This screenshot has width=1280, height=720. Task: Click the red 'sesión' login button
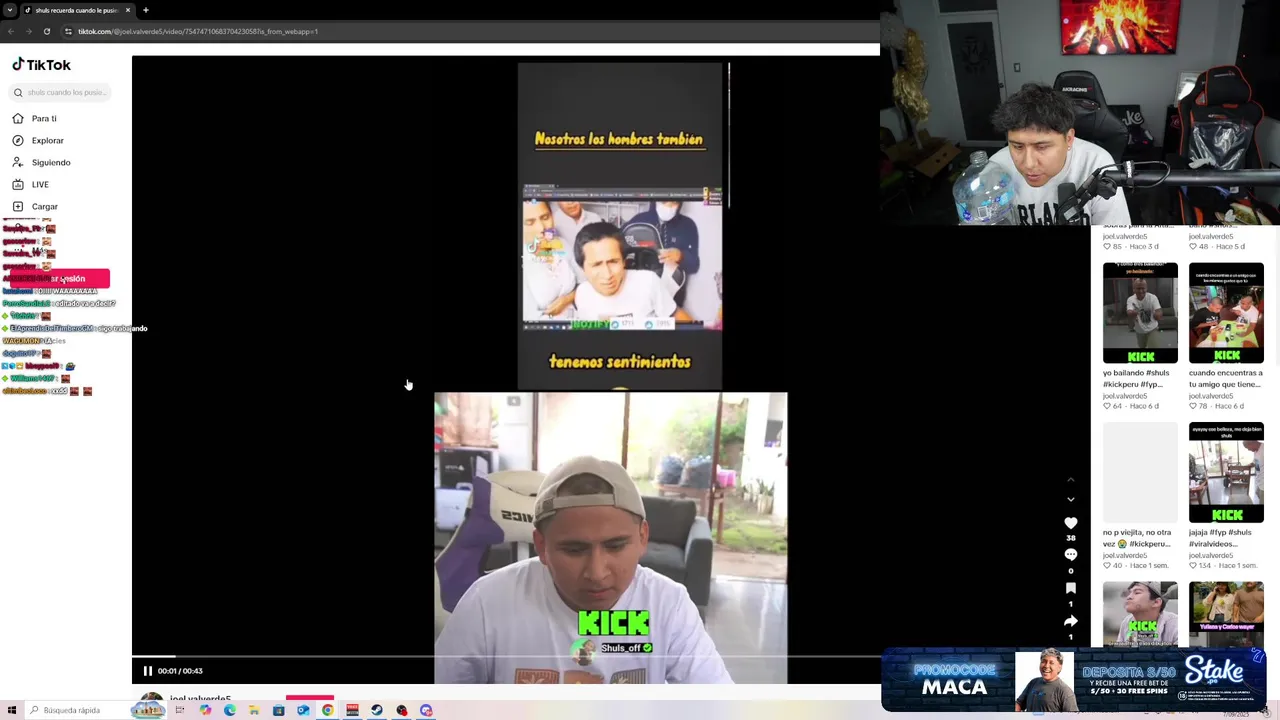(62, 278)
